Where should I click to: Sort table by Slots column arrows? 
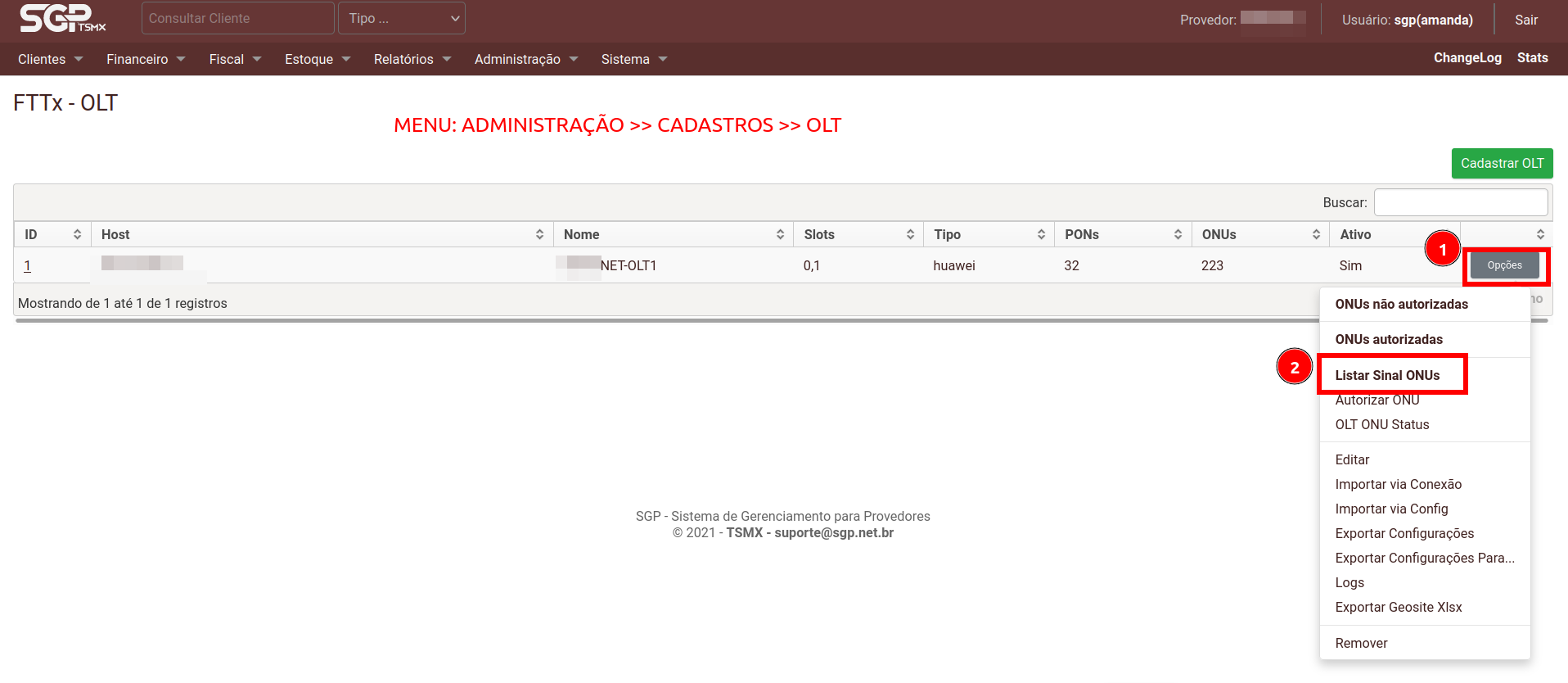point(910,234)
